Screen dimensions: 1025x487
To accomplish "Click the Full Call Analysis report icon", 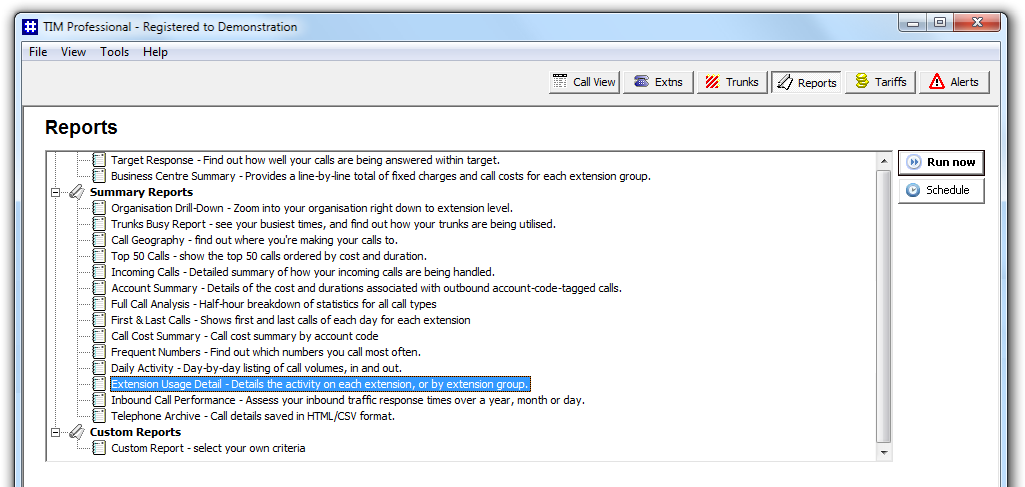I will [x=99, y=304].
